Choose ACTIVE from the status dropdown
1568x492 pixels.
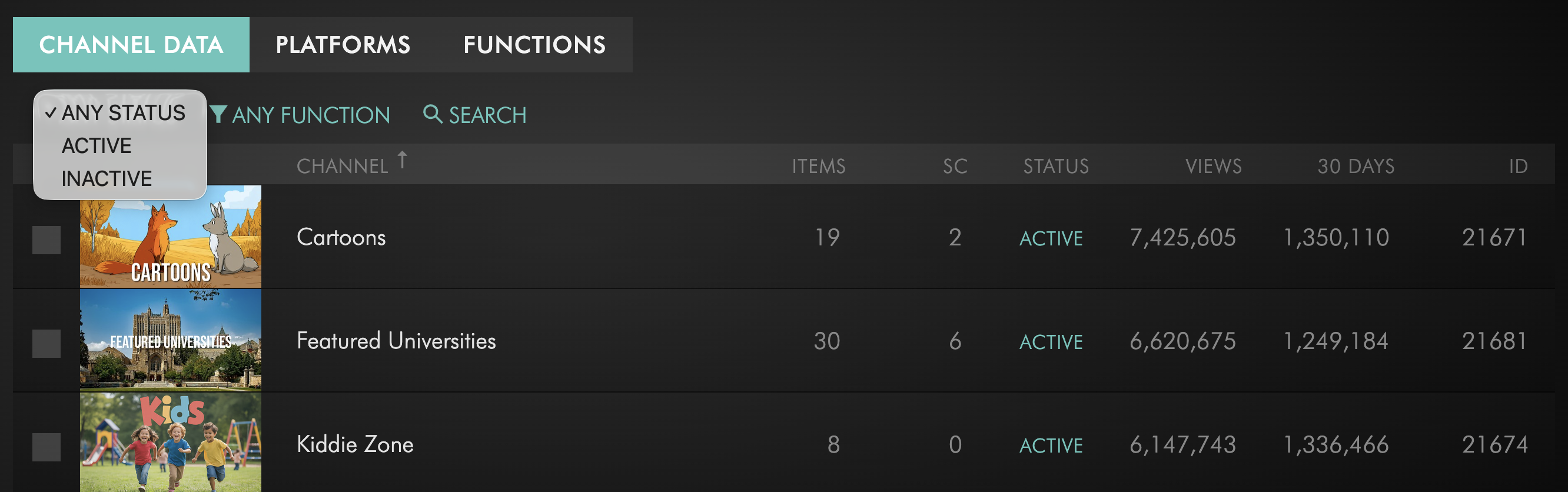97,146
